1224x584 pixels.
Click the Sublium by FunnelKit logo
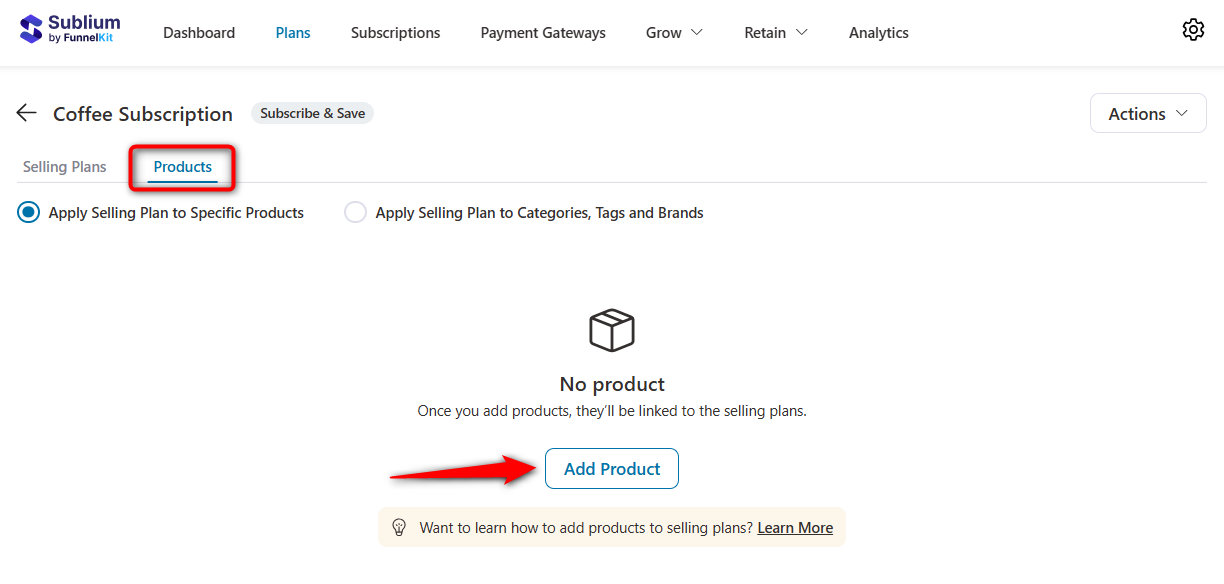tap(68, 29)
